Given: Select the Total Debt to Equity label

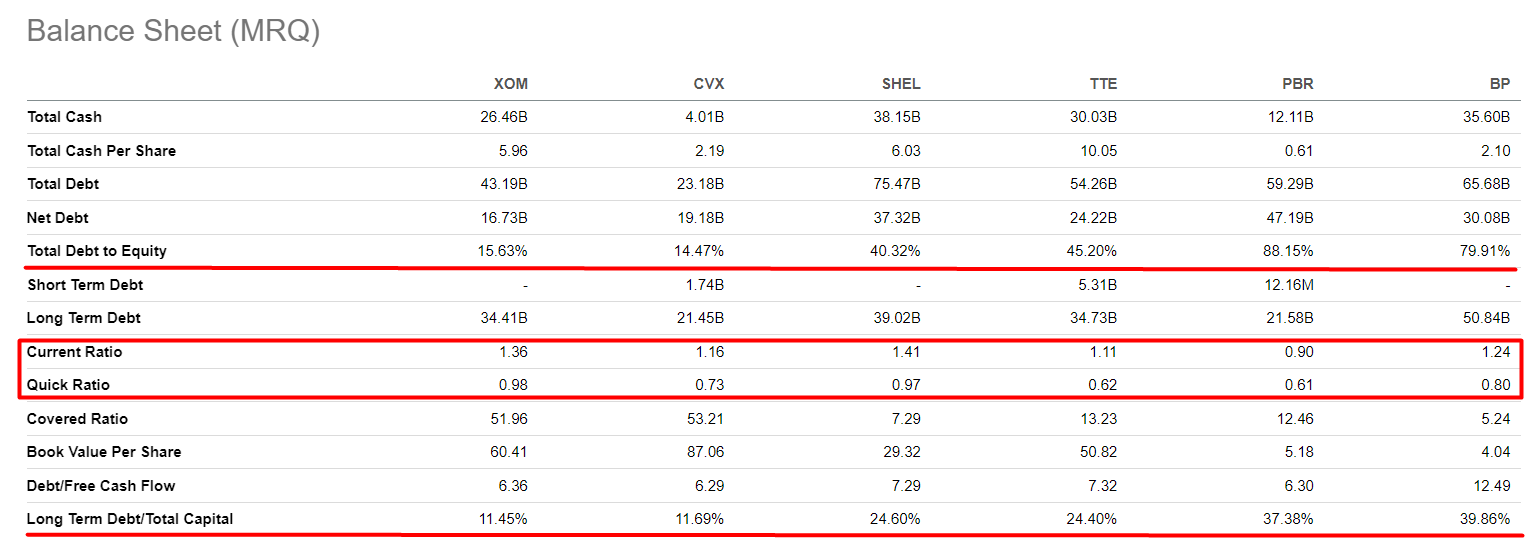Looking at the screenshot, I should pyautogui.click(x=97, y=251).
